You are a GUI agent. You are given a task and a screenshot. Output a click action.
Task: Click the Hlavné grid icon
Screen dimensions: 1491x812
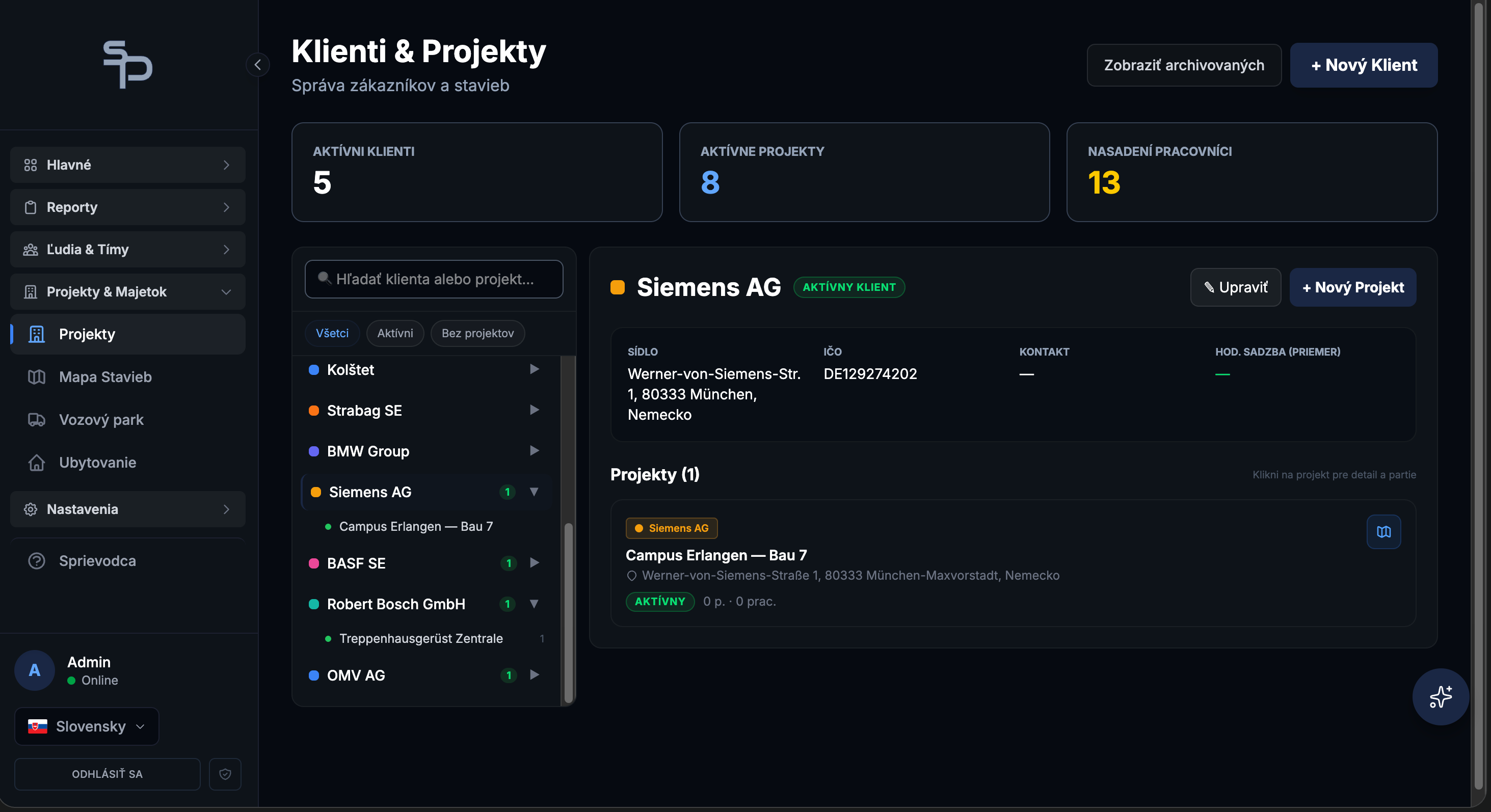(31, 165)
